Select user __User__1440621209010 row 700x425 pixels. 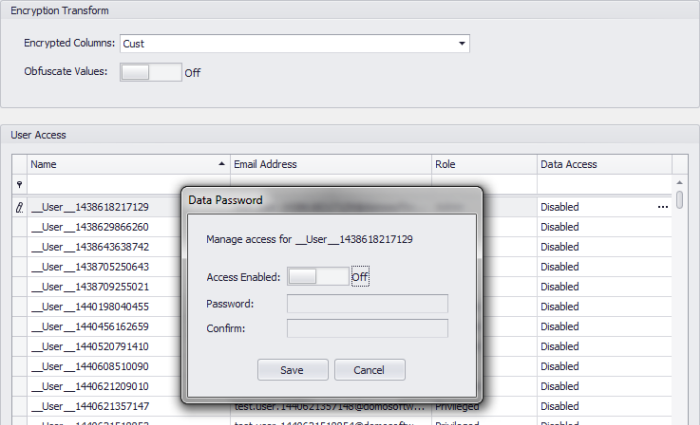pyautogui.click(x=342, y=386)
